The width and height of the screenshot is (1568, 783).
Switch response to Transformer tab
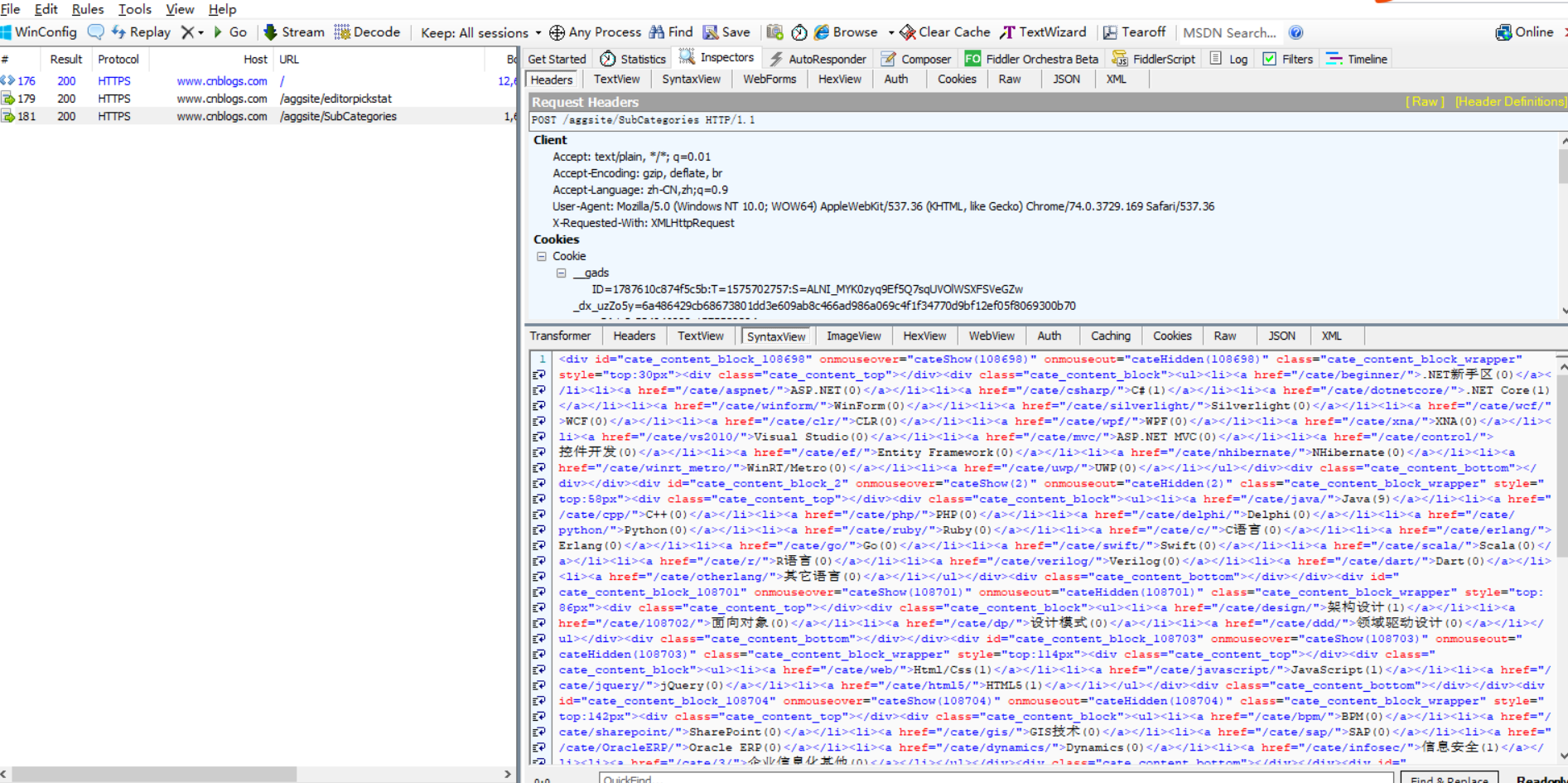coord(560,336)
